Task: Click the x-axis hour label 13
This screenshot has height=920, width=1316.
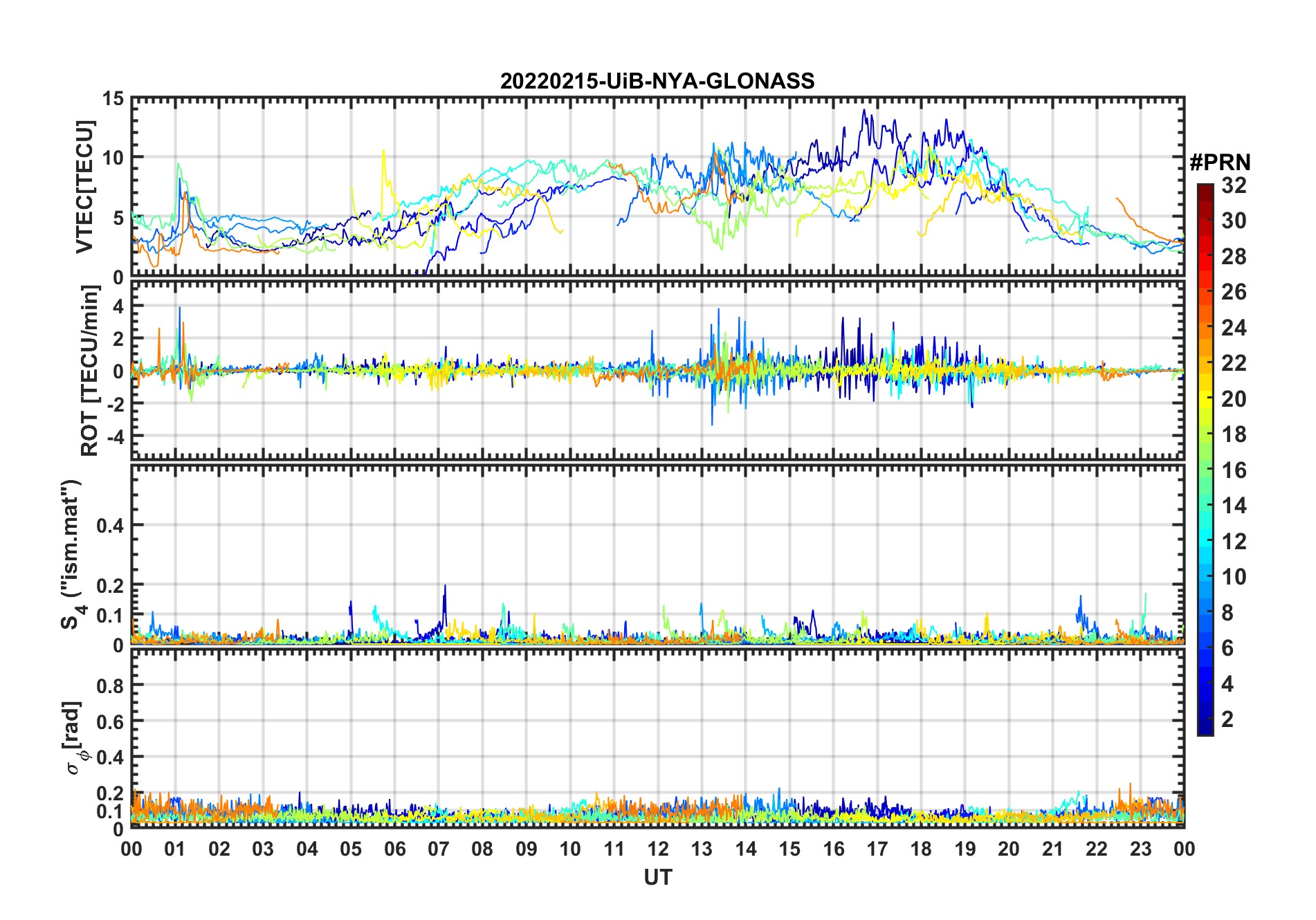Action: click(702, 849)
